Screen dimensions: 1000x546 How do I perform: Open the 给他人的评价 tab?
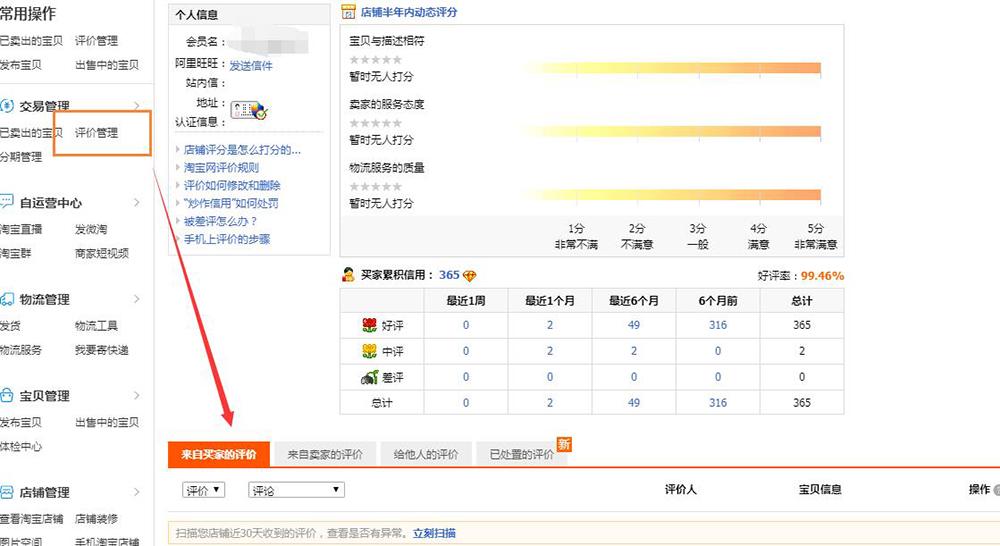click(425, 454)
